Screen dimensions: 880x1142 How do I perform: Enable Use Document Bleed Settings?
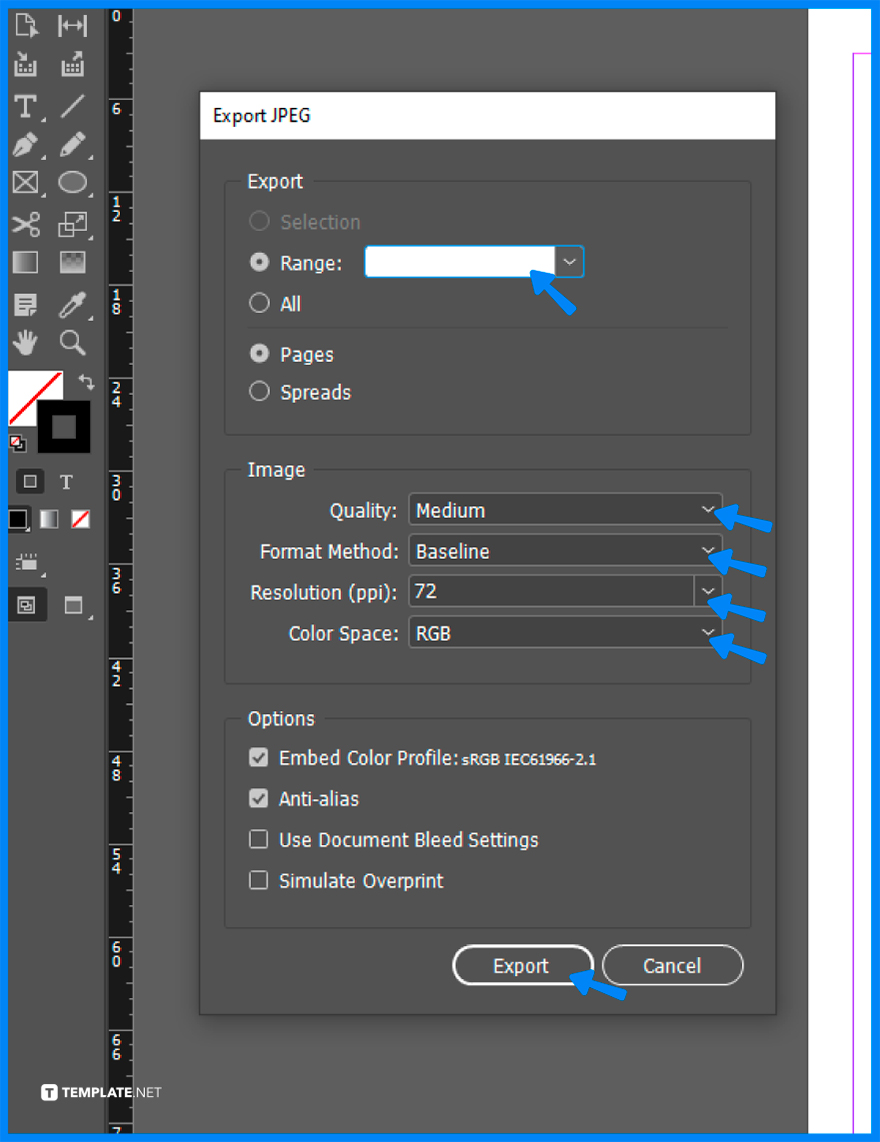pos(258,839)
